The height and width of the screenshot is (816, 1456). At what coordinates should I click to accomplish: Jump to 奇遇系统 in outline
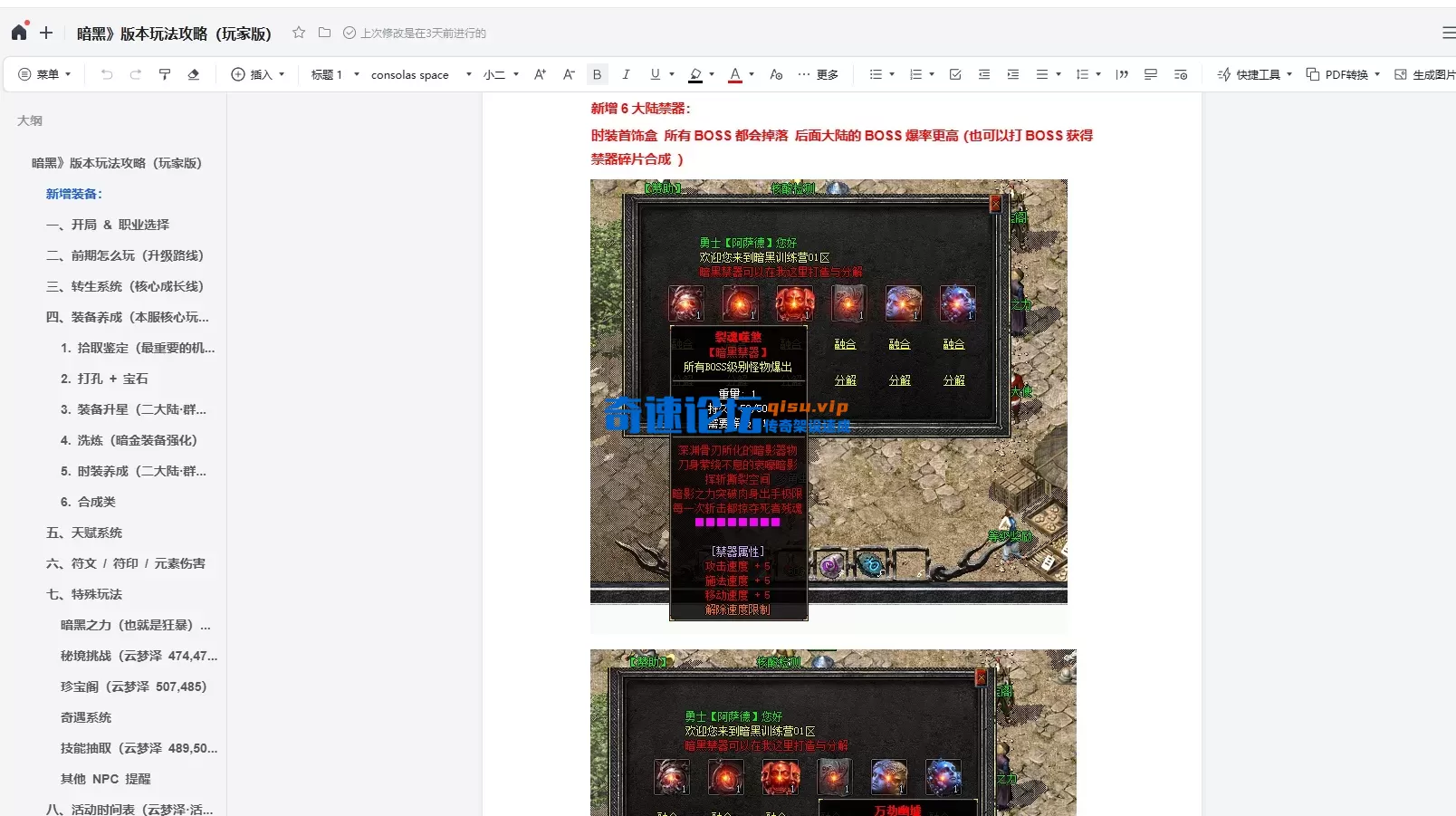[86, 717]
